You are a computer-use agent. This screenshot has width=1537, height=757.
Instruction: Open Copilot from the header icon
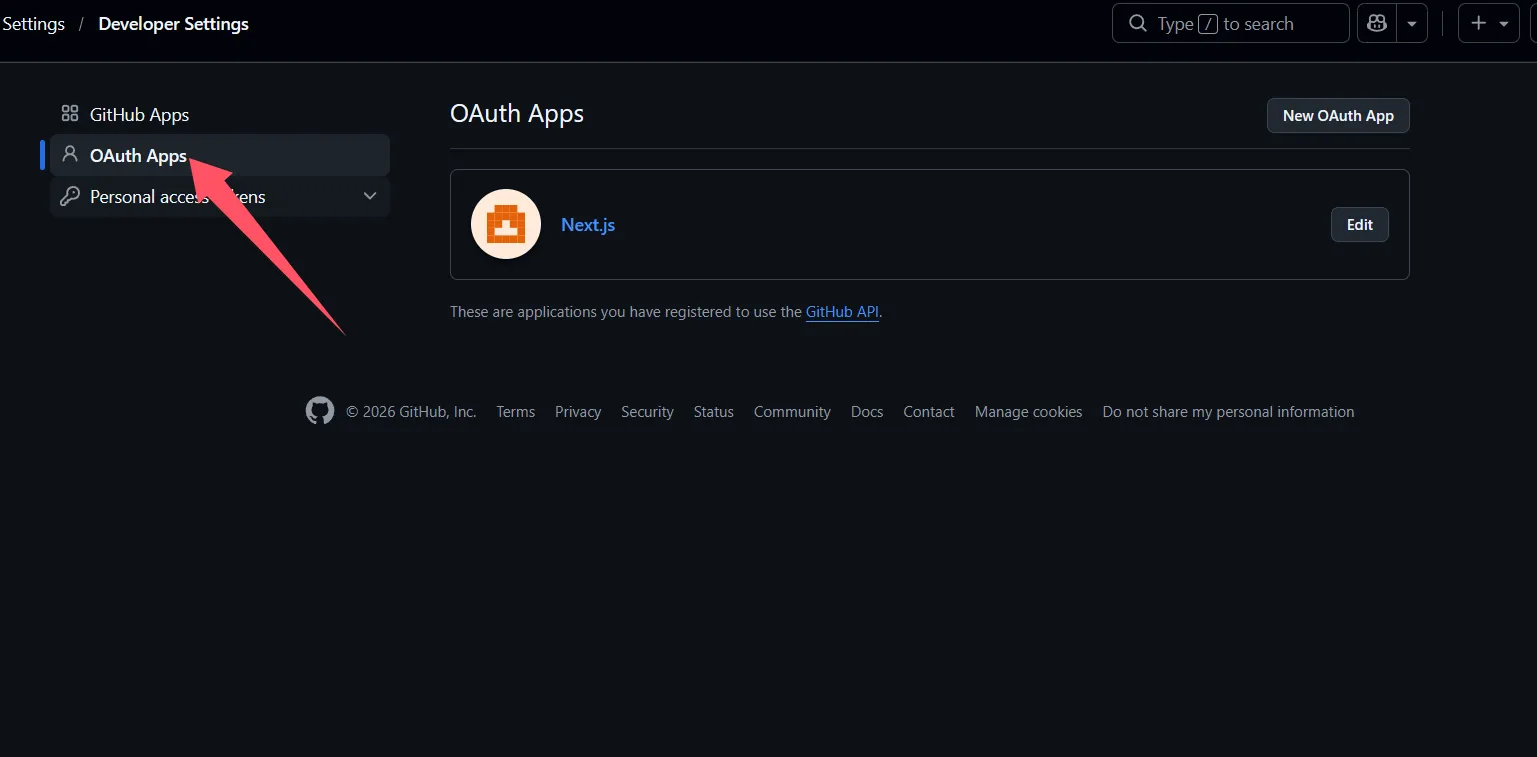point(1377,23)
